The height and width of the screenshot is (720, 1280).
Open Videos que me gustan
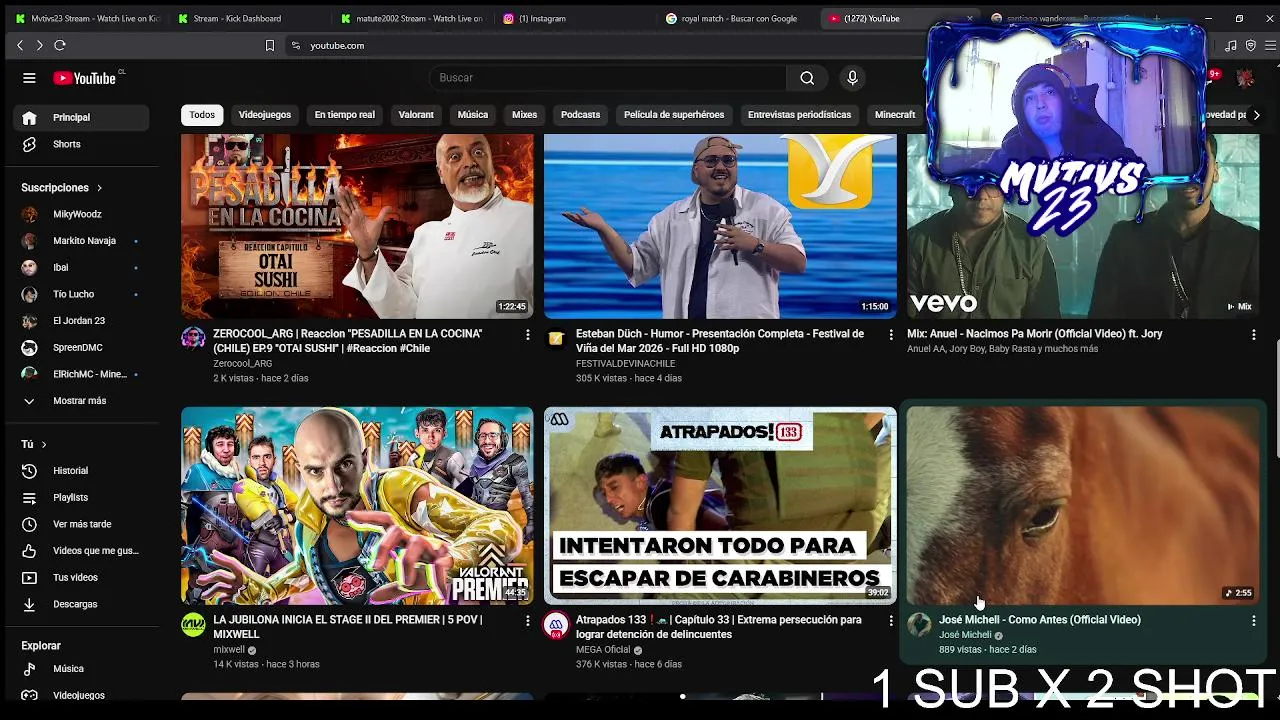coord(81,551)
